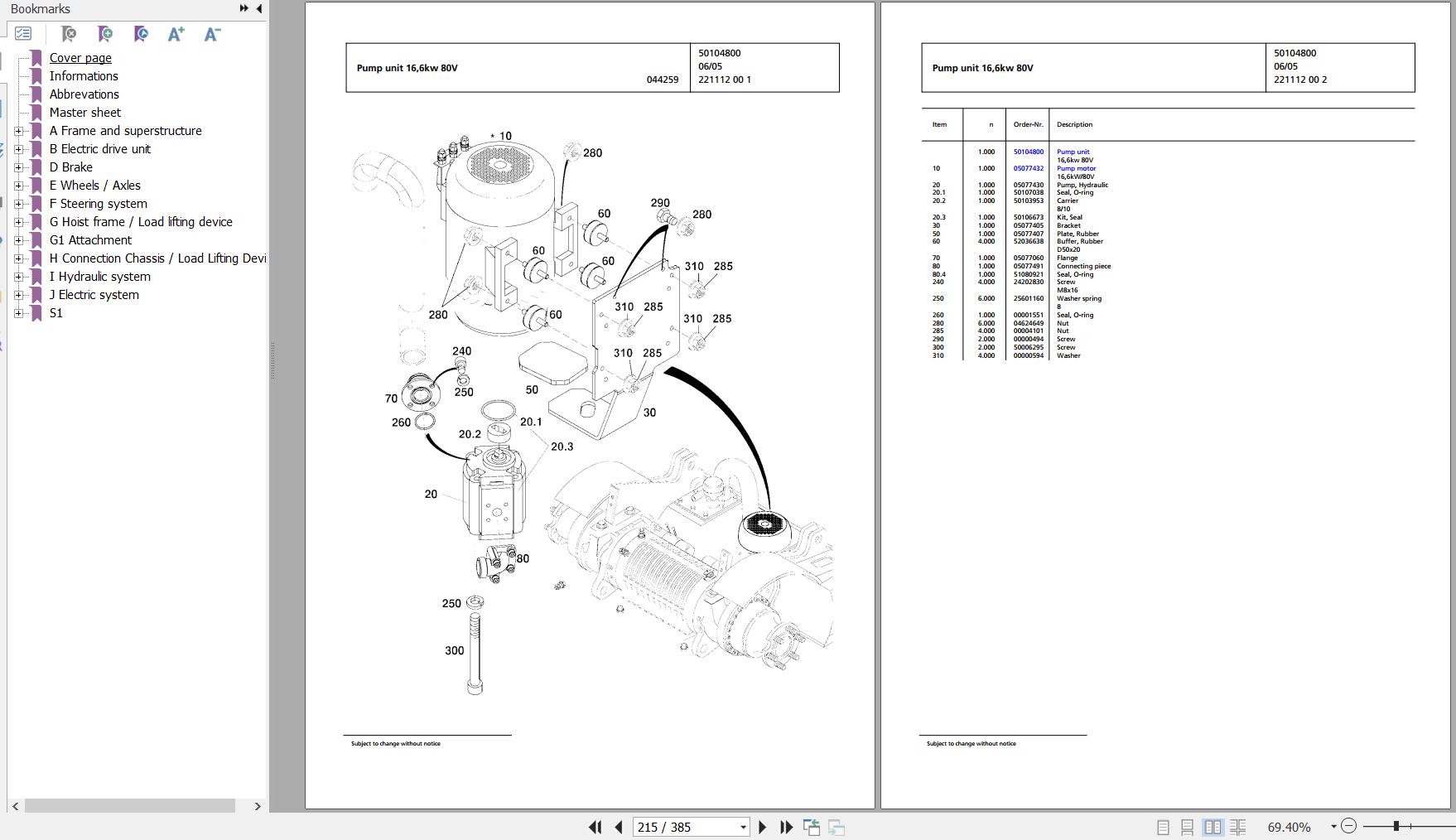Click the add new bookmark icon
Image resolution: width=1456 pixels, height=840 pixels.
105,34
